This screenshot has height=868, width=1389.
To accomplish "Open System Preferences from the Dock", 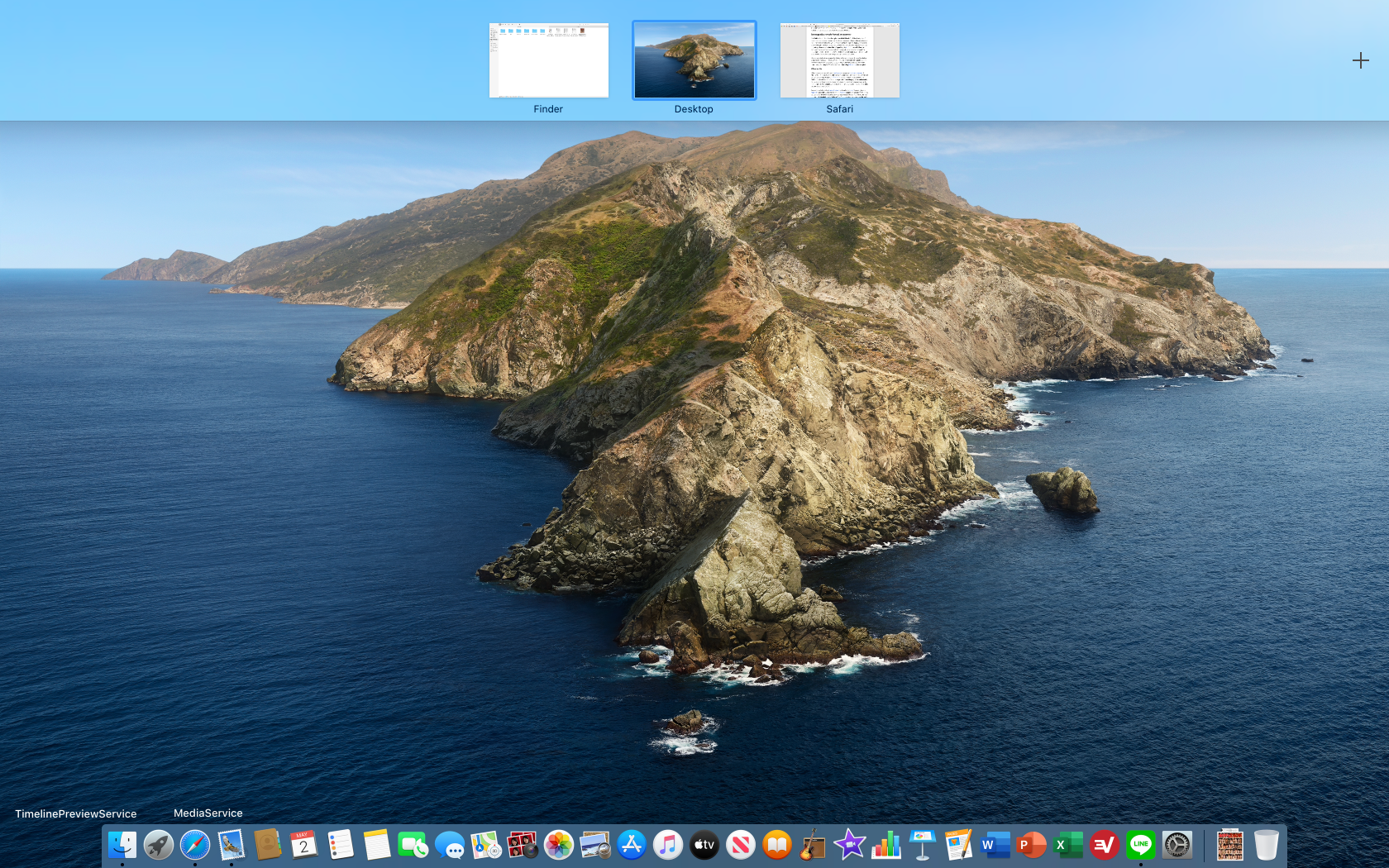I will (1177, 845).
